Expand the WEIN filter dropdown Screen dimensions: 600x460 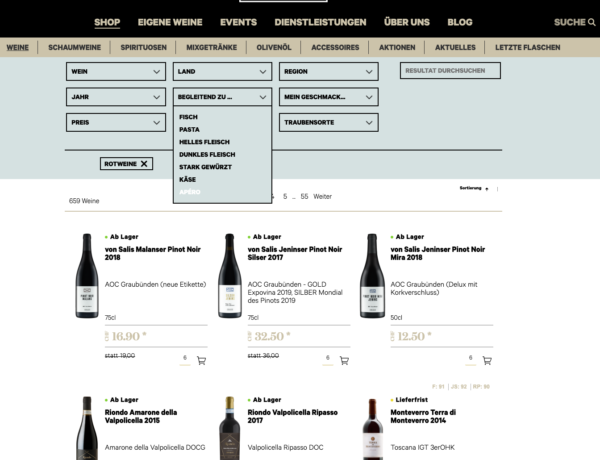pyautogui.click(x=116, y=72)
